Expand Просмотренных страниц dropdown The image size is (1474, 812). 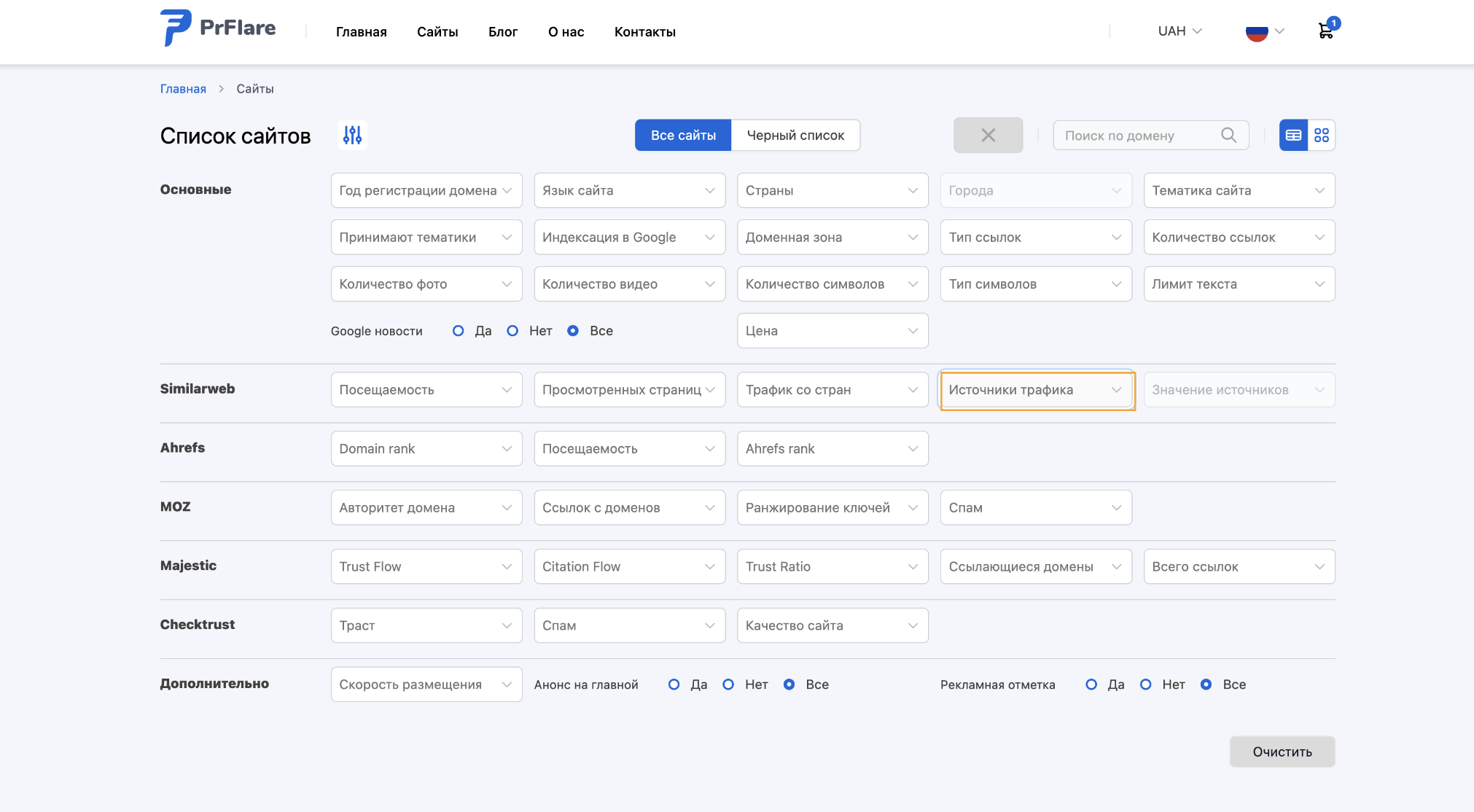pos(630,390)
